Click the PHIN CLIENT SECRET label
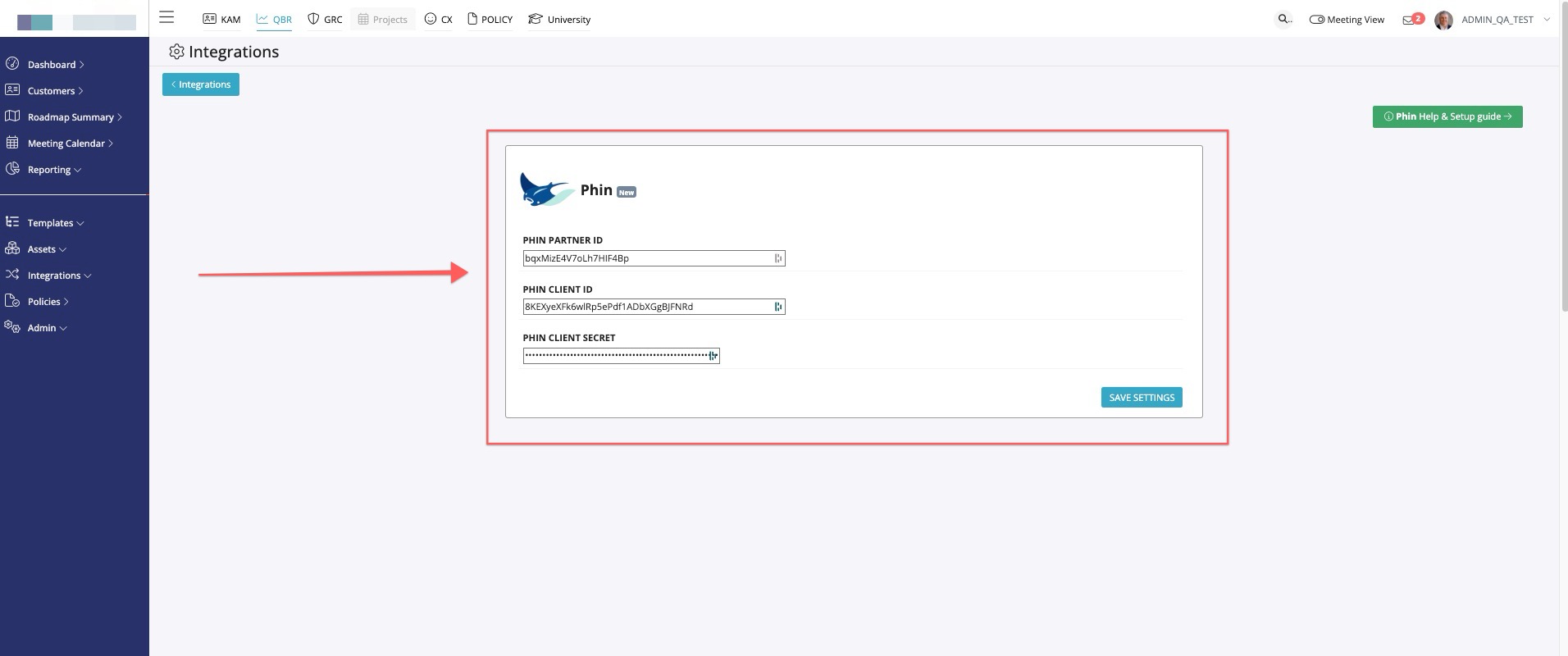Image resolution: width=1568 pixels, height=656 pixels. coord(569,338)
